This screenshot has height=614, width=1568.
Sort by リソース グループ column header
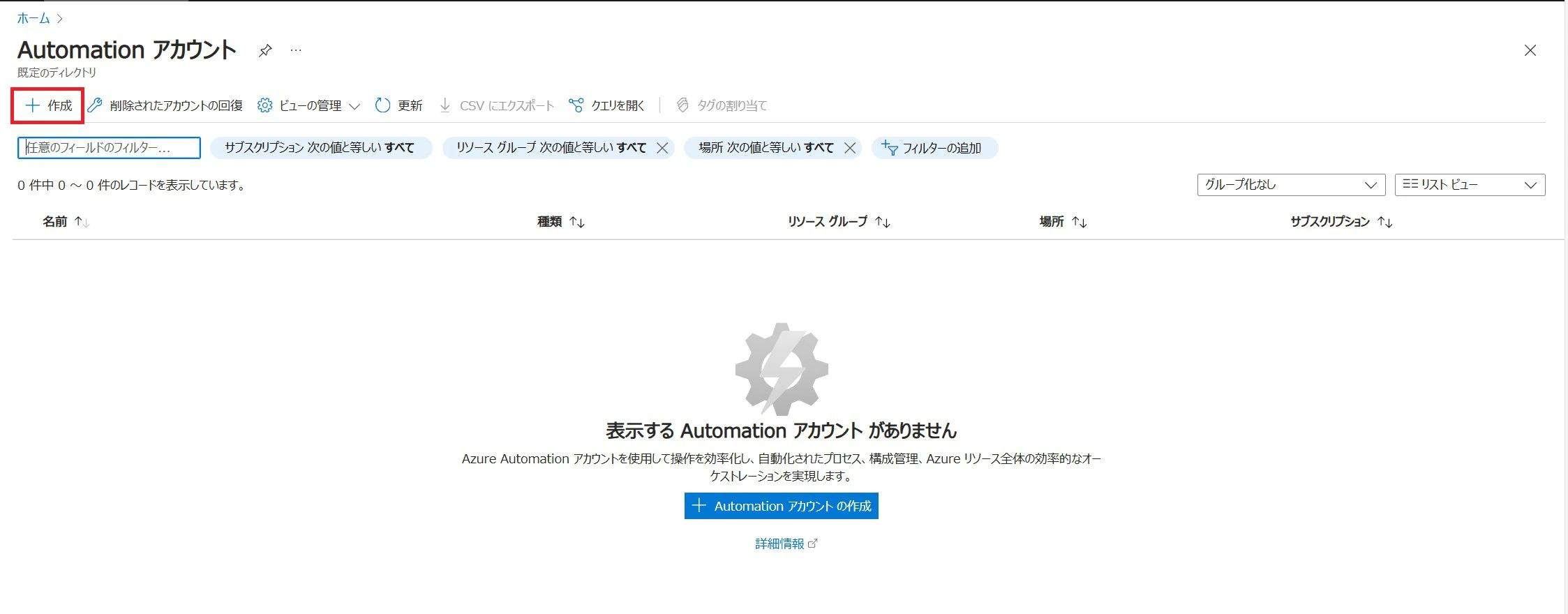pyautogui.click(x=839, y=222)
